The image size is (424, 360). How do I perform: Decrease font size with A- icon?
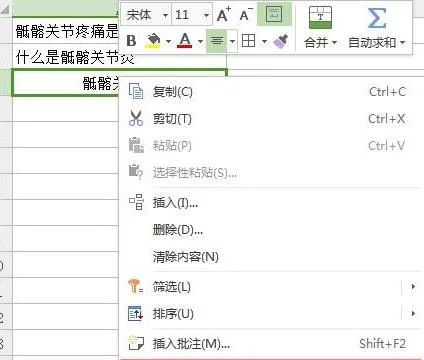click(246, 14)
